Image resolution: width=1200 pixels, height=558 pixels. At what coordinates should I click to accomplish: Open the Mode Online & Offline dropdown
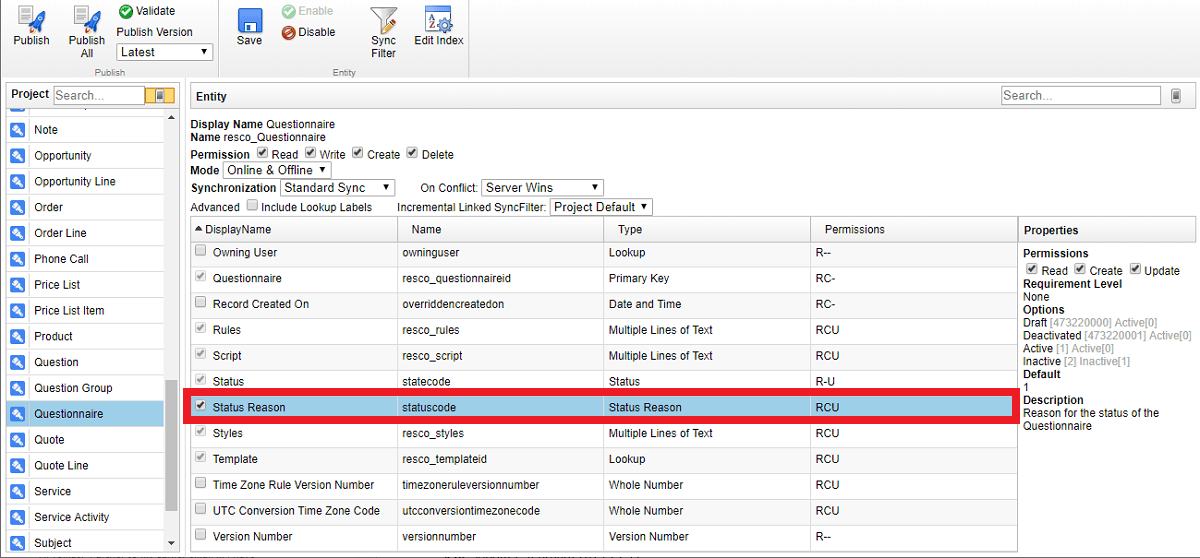point(277,170)
